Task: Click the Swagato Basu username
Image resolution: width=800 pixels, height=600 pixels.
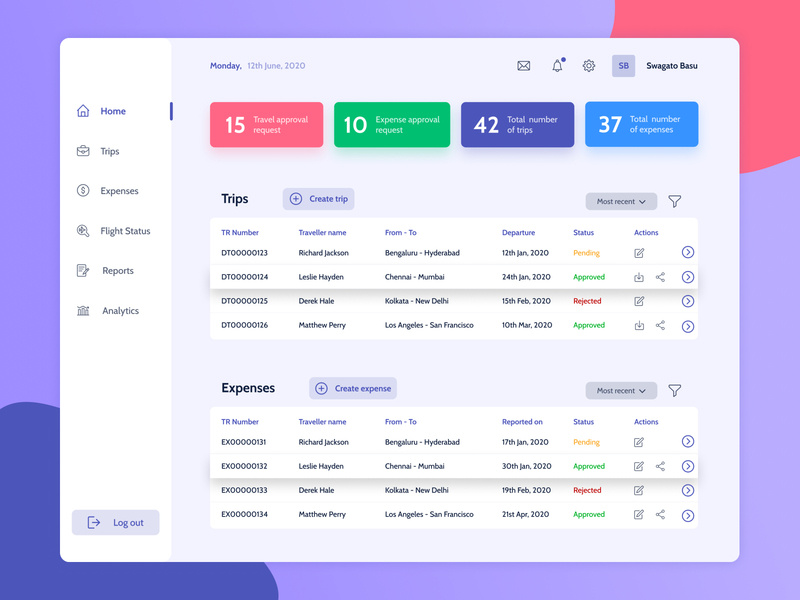Action: [x=671, y=66]
